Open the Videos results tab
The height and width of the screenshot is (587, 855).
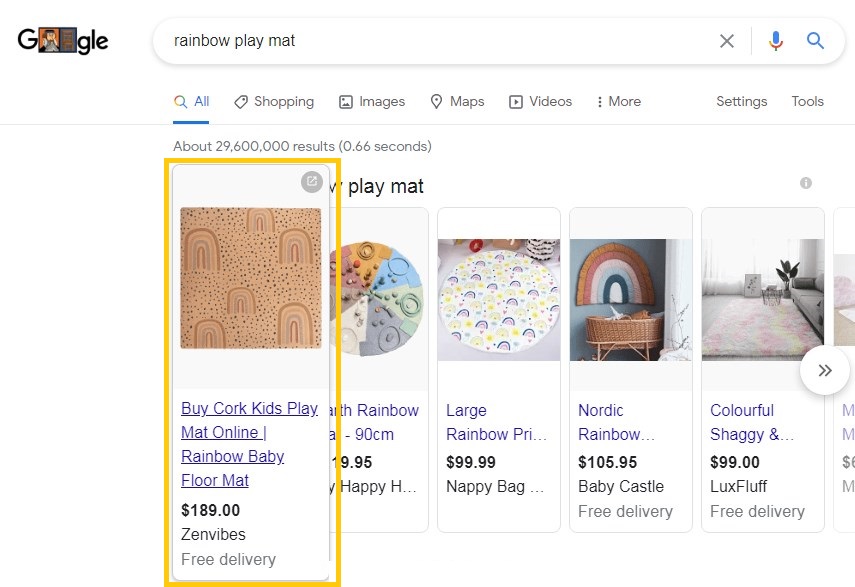point(540,101)
